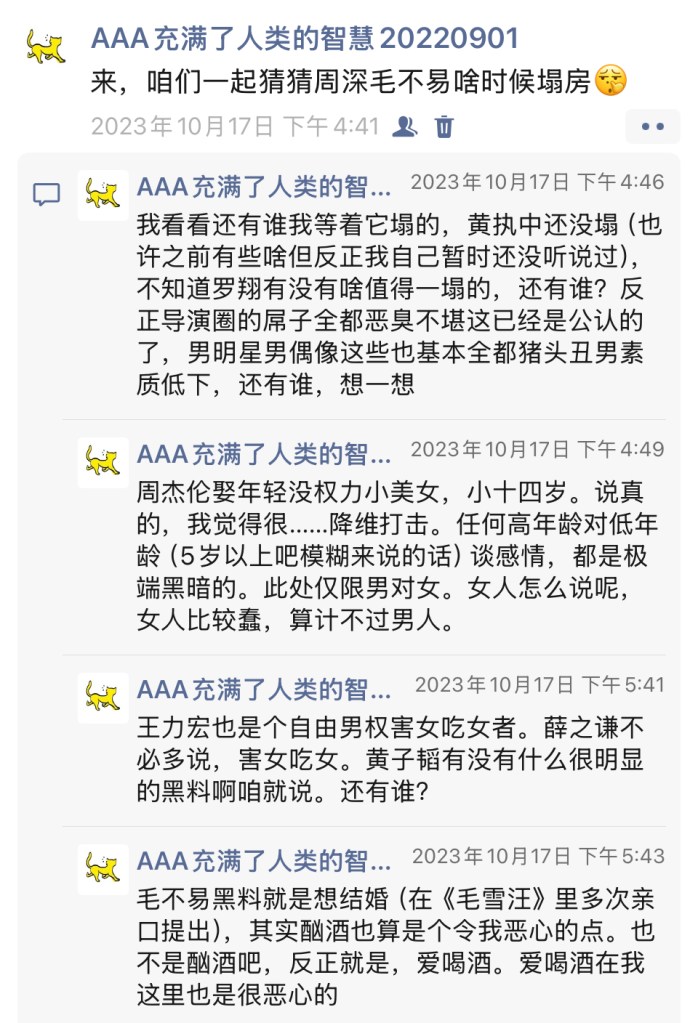This screenshot has height=1023, width=698.
Task: Click the people visibility icon beside the post time
Action: click(405, 127)
